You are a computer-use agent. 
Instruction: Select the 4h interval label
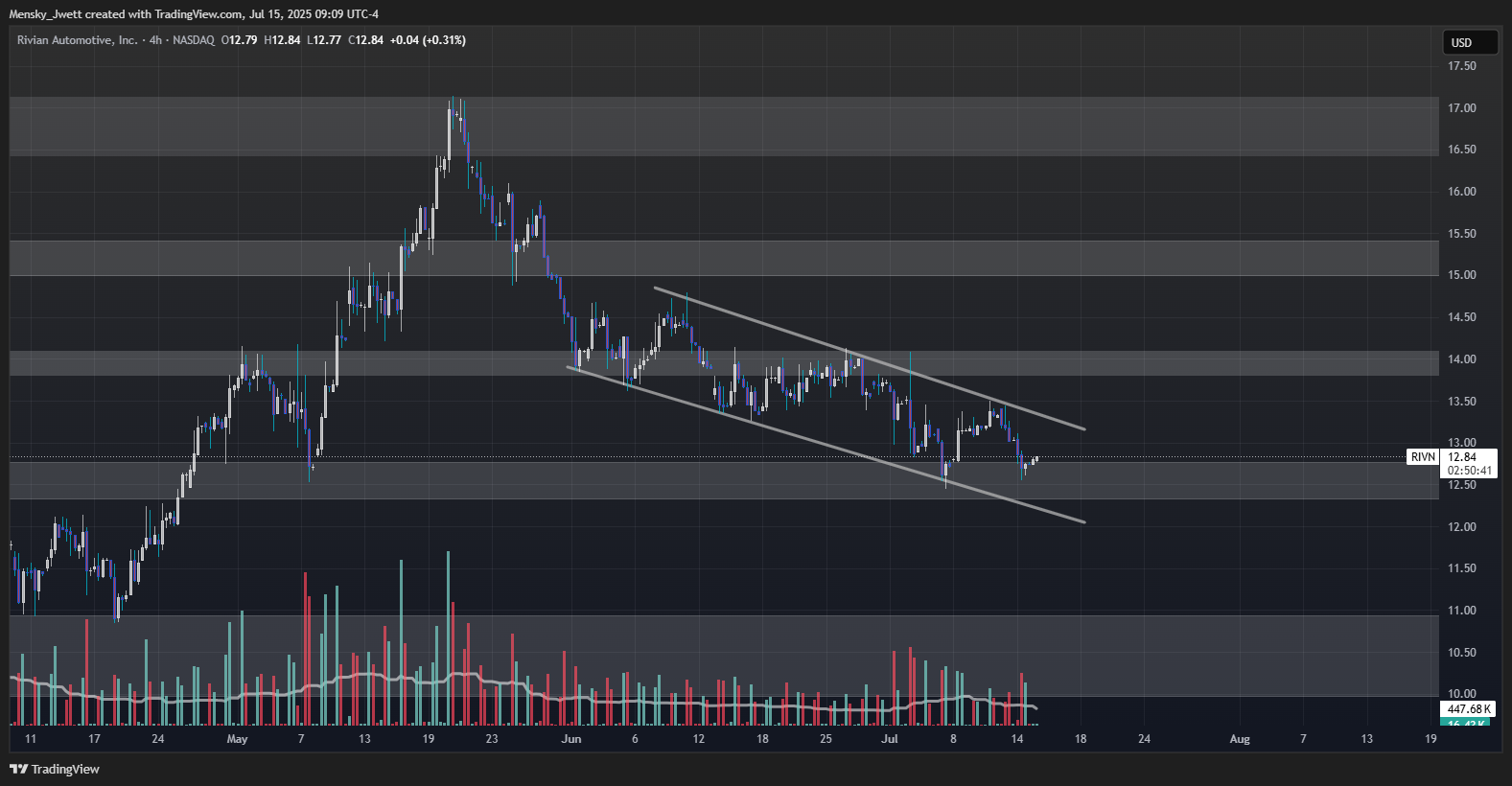point(155,40)
